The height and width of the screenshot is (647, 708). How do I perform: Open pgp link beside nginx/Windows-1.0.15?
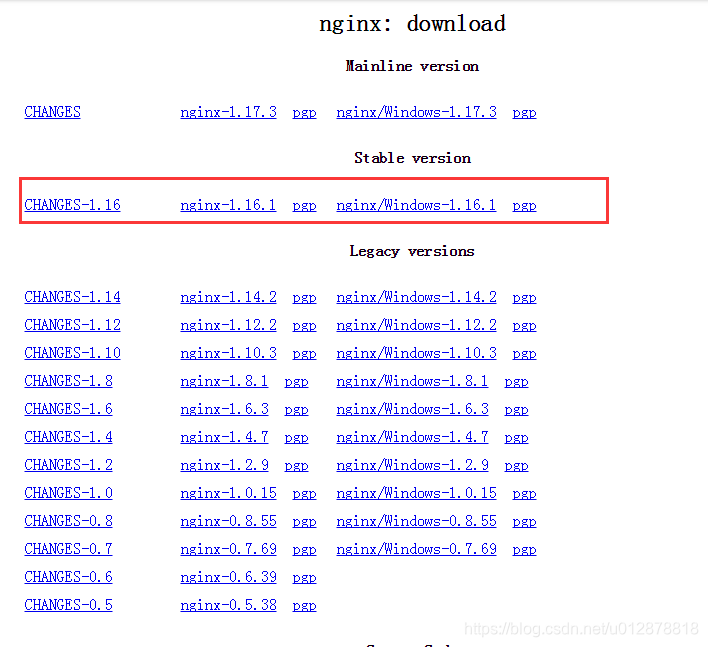point(524,494)
